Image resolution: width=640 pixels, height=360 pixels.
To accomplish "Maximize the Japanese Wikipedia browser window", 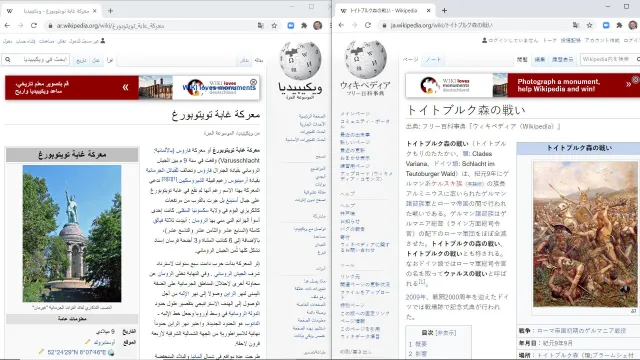I will pyautogui.click(x=626, y=7).
